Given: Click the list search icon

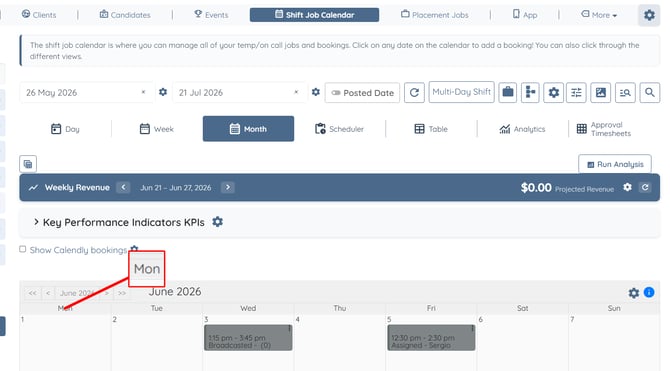Looking at the screenshot, I should [x=625, y=92].
